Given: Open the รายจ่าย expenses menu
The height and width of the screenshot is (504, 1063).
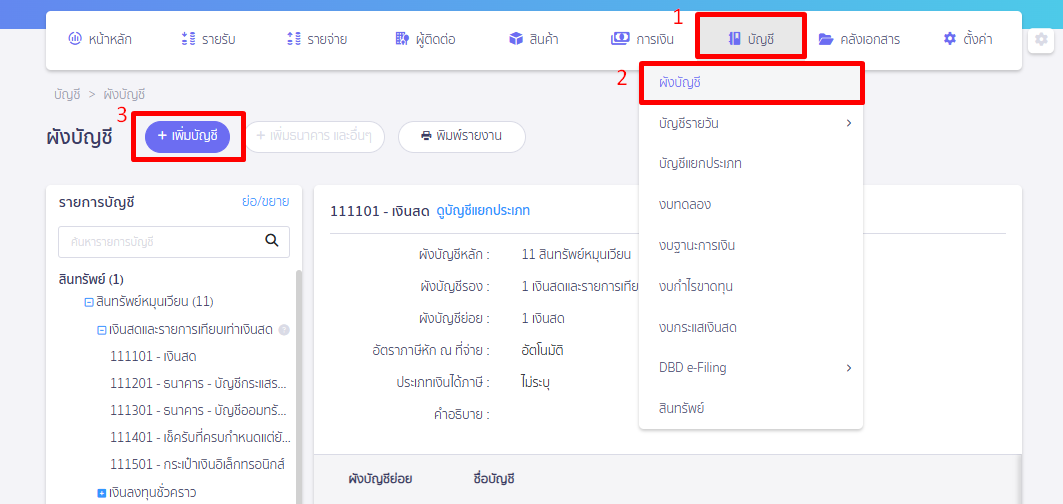Looking at the screenshot, I should click(317, 39).
